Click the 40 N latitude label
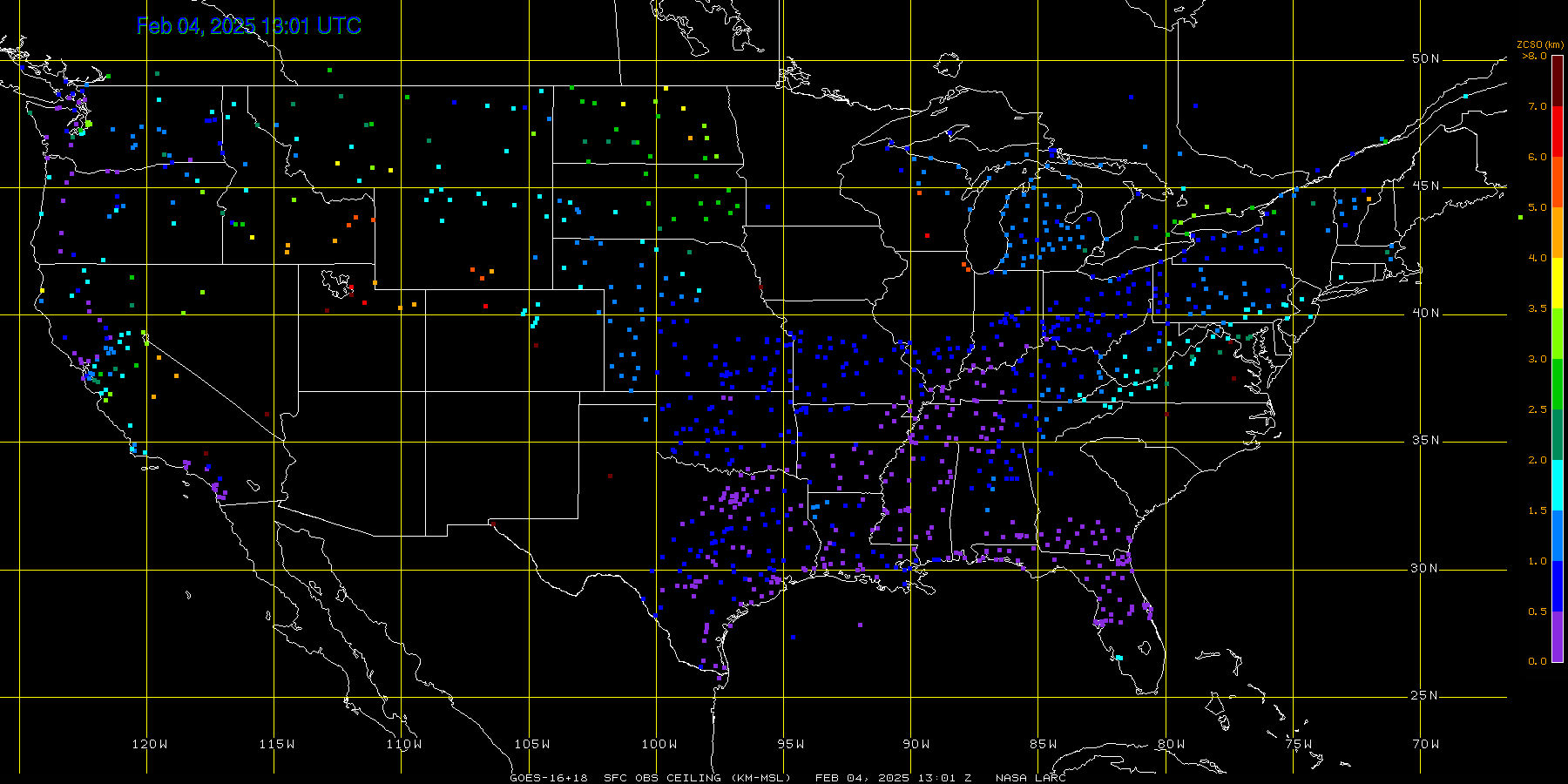Screen dimensions: 1568x784 coord(1426,313)
